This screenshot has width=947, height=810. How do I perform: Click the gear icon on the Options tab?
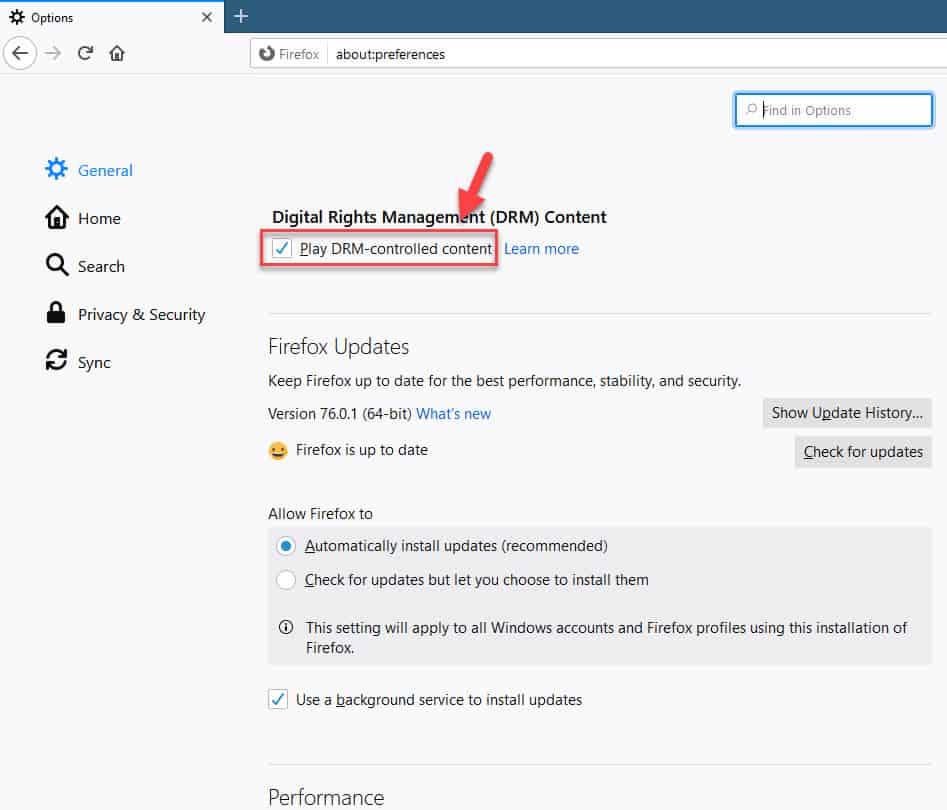pyautogui.click(x=17, y=17)
